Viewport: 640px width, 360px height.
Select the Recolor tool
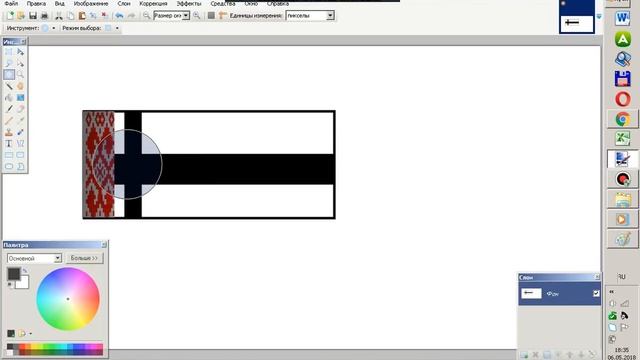[20, 132]
